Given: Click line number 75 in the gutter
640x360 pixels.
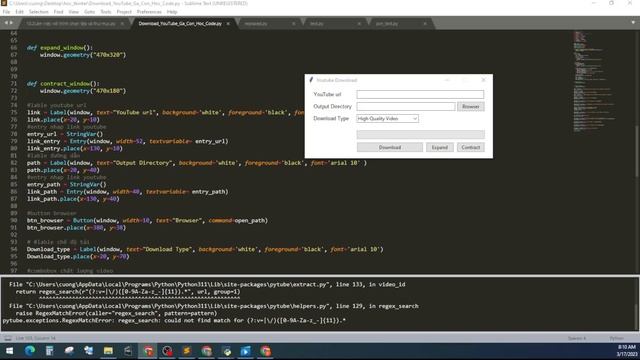Looking at the screenshot, I should 14,112.
